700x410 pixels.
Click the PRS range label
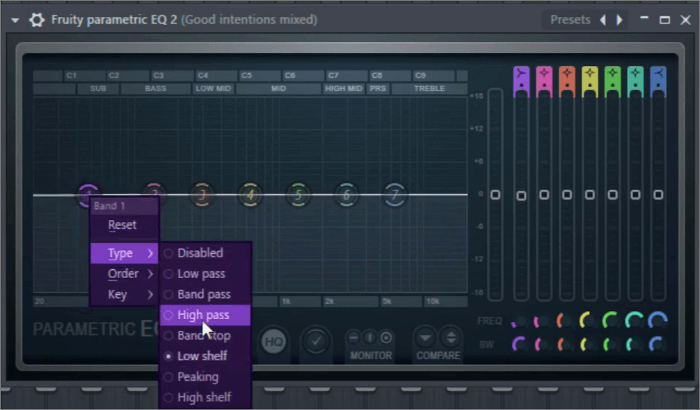click(x=378, y=88)
